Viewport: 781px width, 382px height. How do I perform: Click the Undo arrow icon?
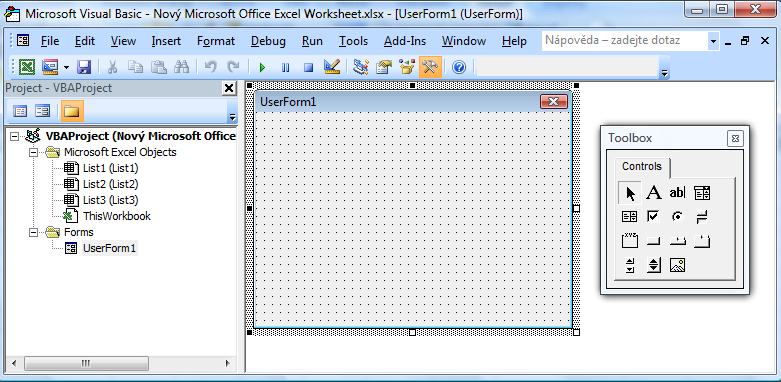[211, 67]
